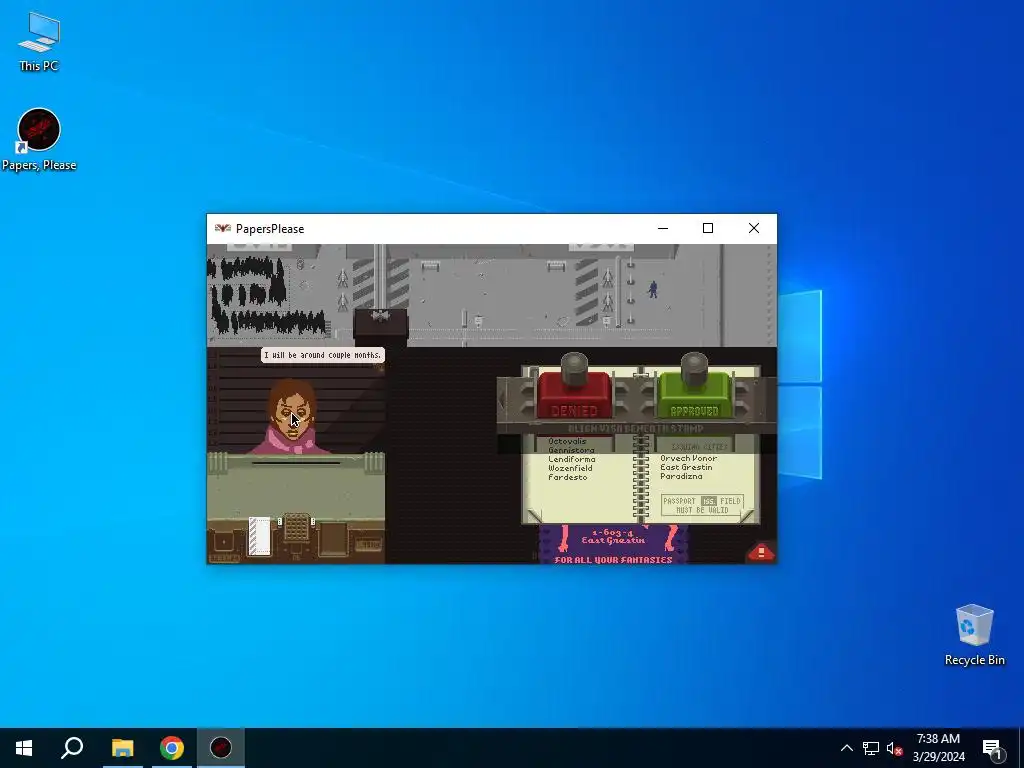Screen dimensions: 1024x768
Task: Open the muted volume tray icon
Action: coord(894,748)
